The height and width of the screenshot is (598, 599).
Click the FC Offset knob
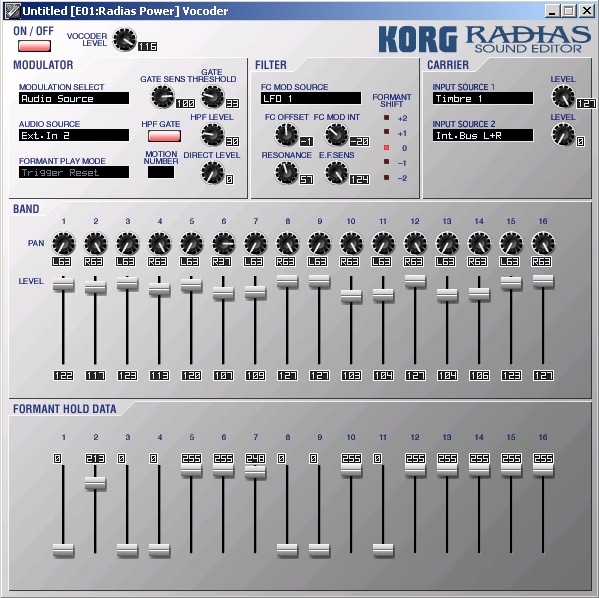(x=286, y=135)
